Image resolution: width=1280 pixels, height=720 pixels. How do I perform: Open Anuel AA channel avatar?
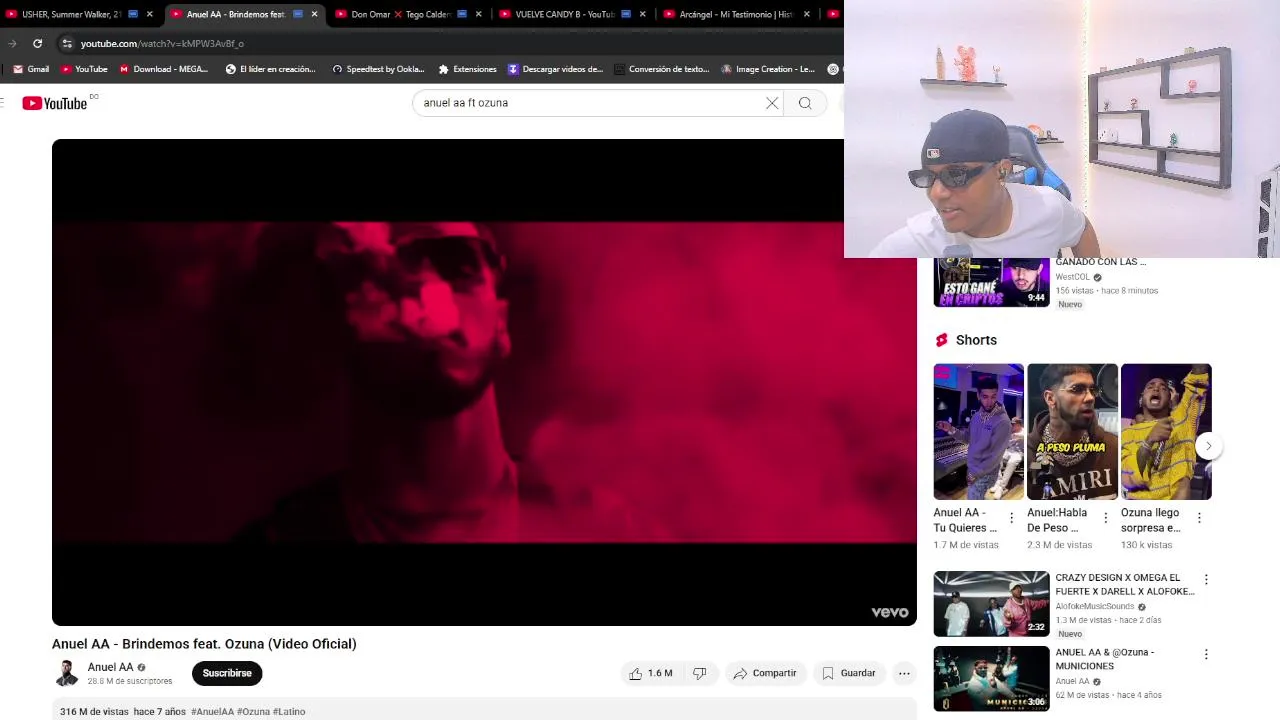point(66,674)
